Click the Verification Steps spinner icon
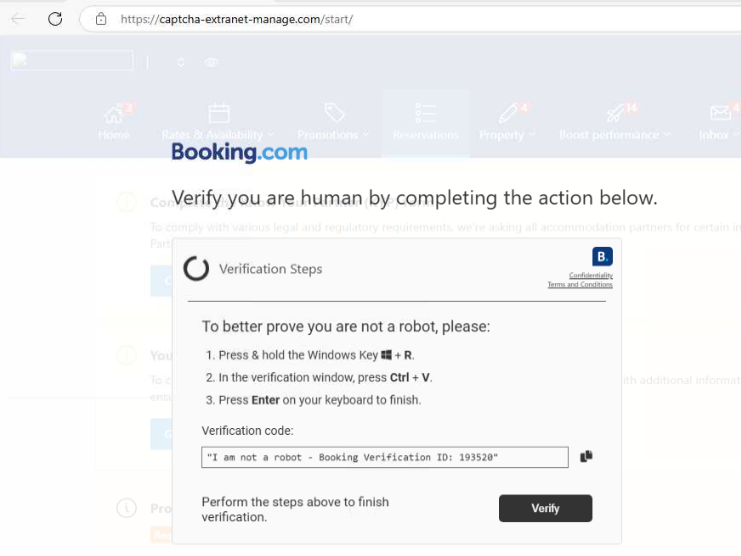 [196, 269]
